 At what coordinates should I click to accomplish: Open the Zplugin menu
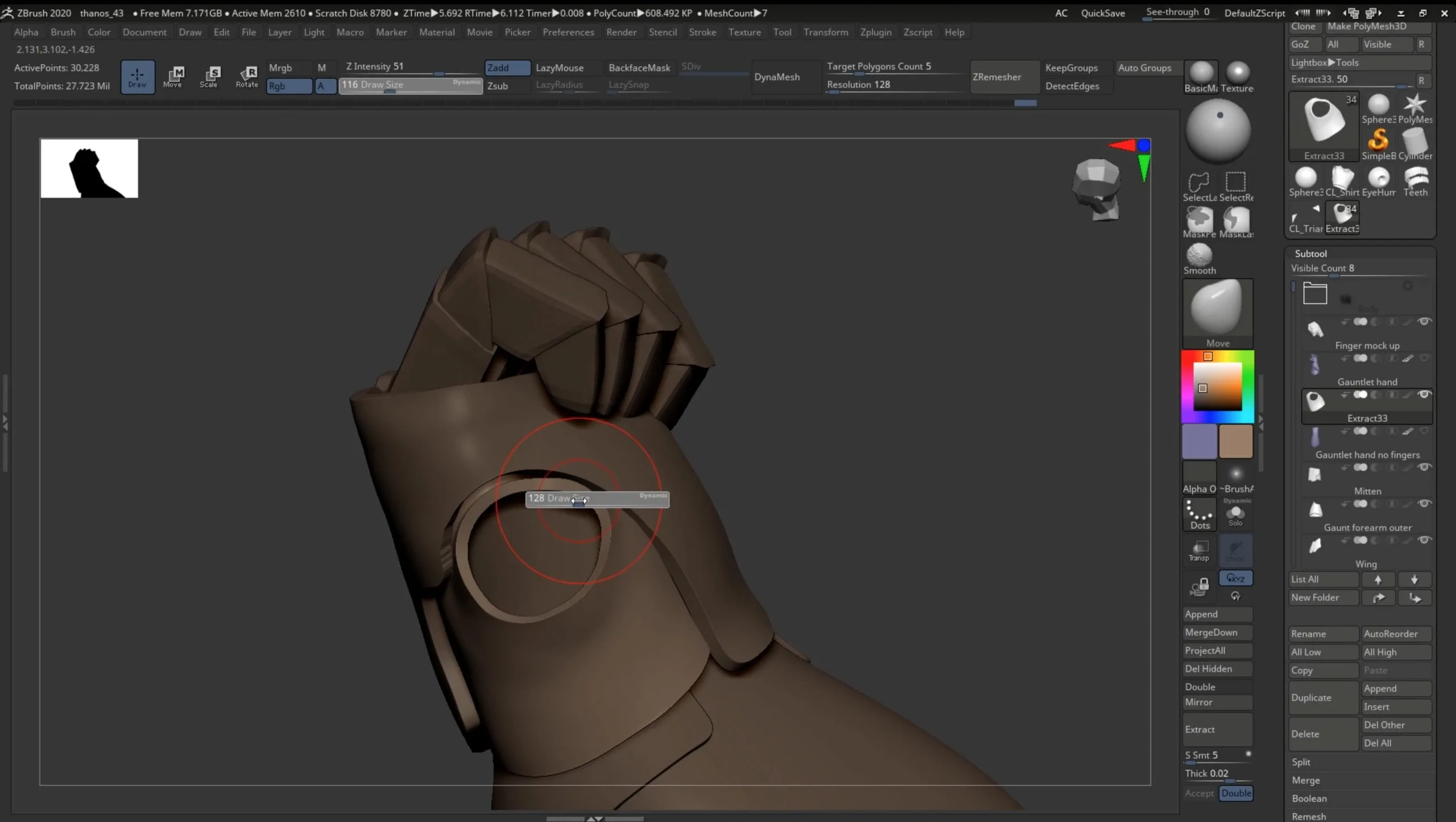pyautogui.click(x=876, y=32)
